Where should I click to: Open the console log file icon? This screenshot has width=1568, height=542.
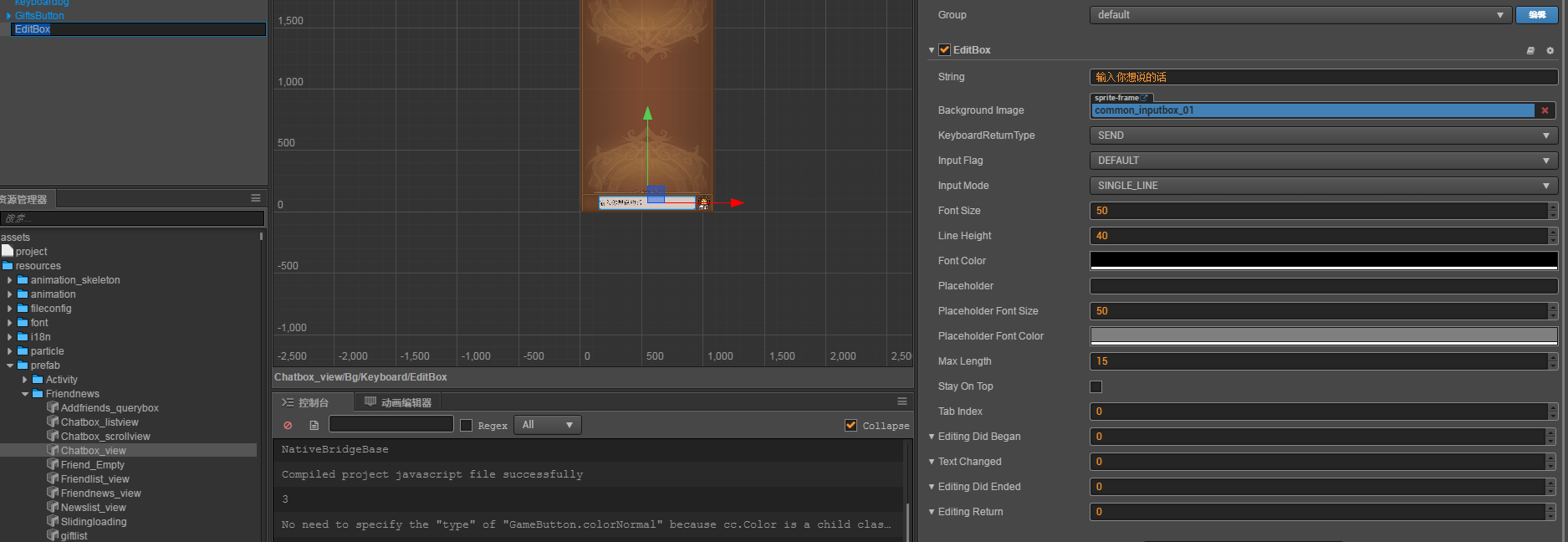pos(314,425)
